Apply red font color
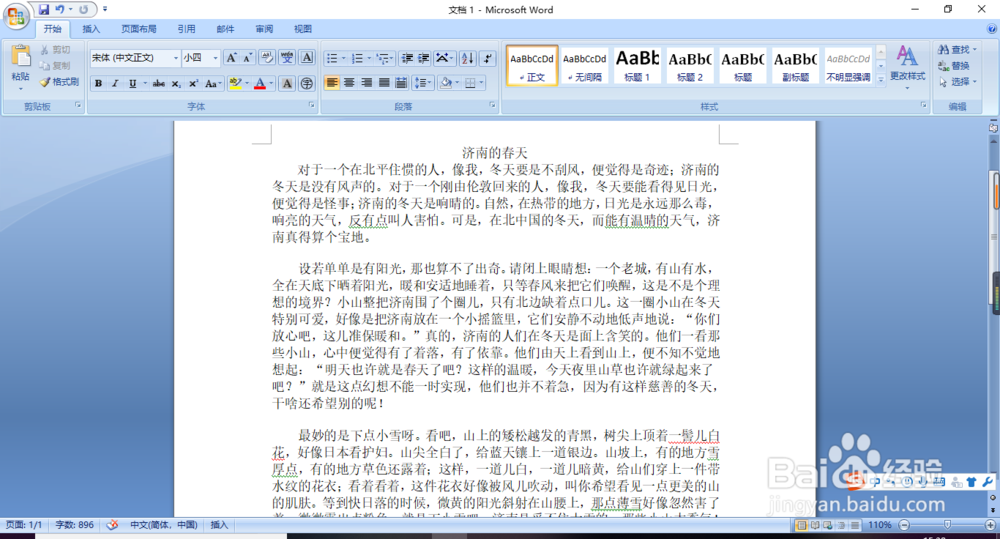 [260, 84]
